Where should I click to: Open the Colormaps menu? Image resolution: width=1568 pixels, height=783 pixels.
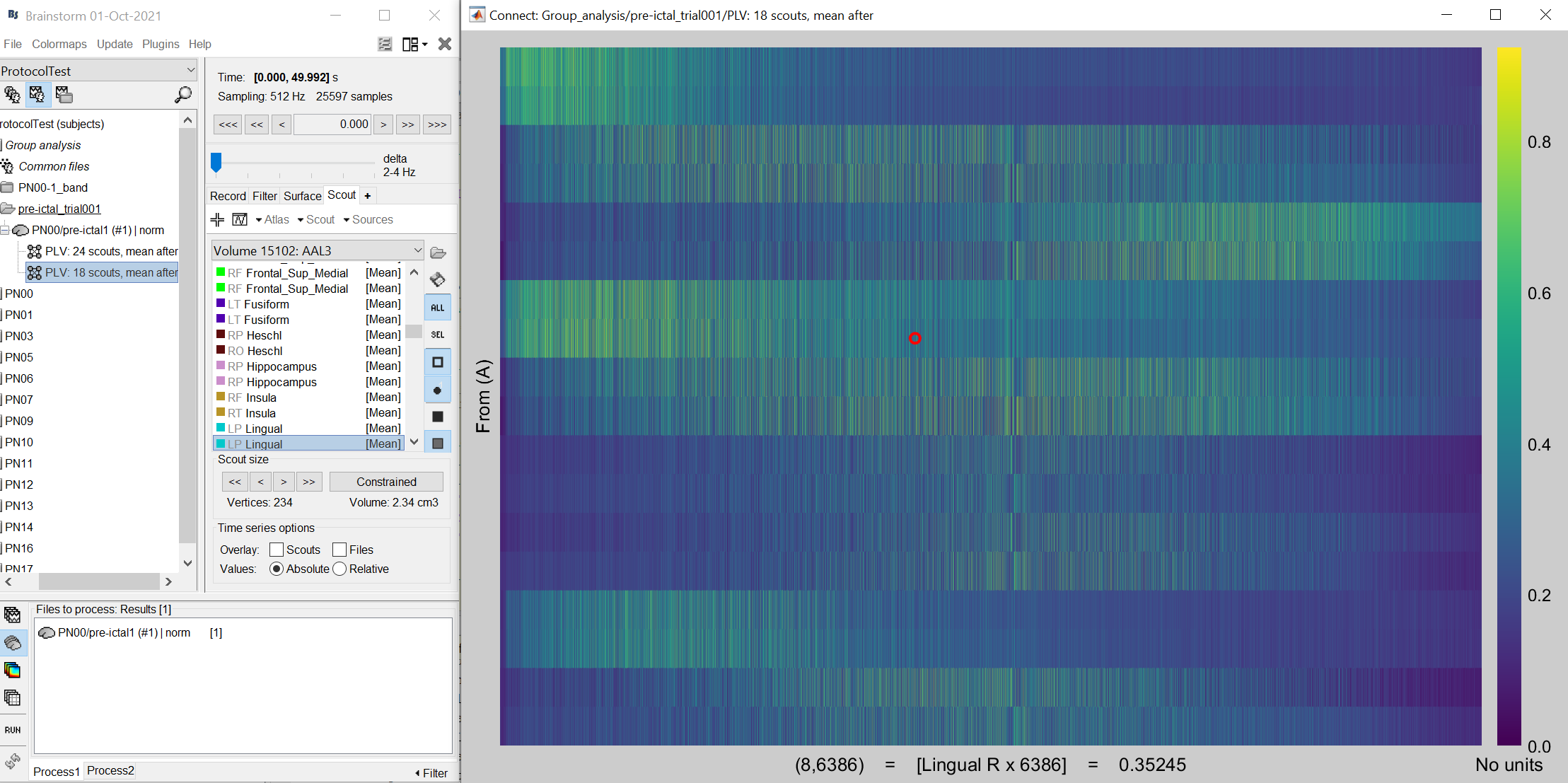pyautogui.click(x=59, y=44)
